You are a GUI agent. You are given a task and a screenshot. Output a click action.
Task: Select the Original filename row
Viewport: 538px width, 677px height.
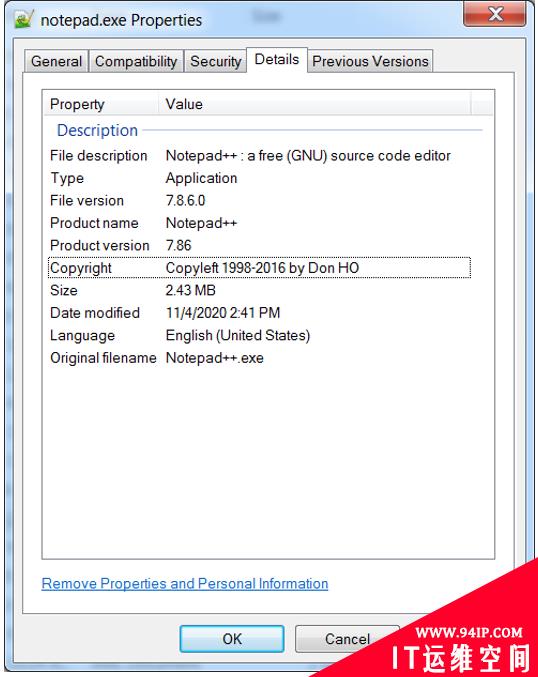(260, 357)
